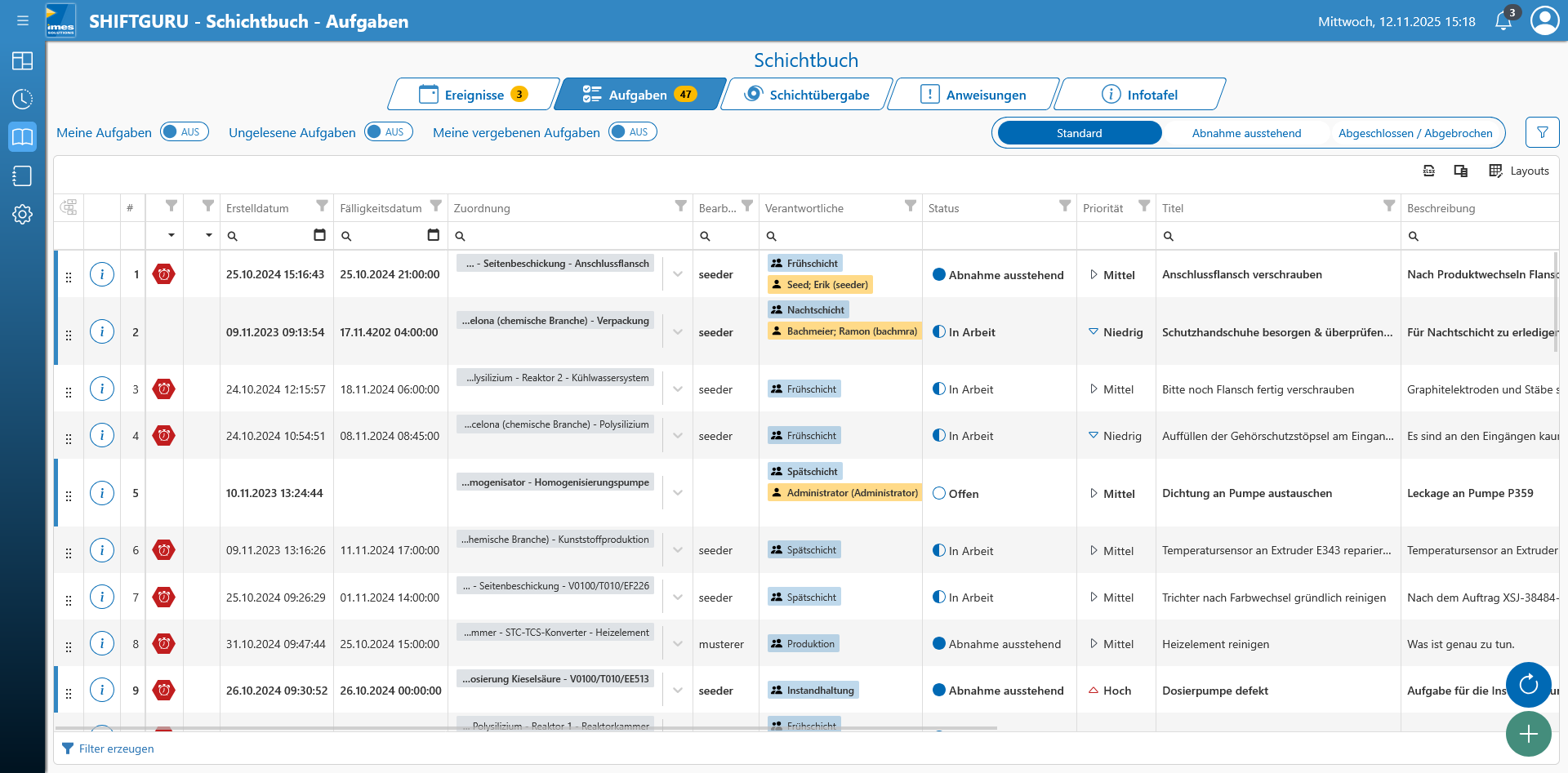Open Erstelldatum calendar picker in filter row
This screenshot has width=1568, height=773.
[319, 236]
